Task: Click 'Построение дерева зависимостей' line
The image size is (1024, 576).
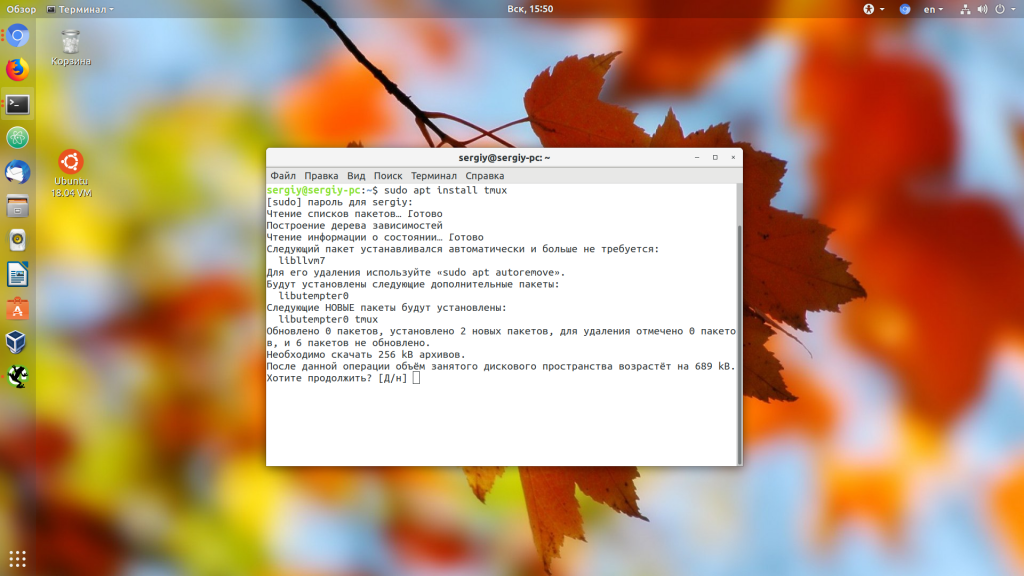Action: tap(355, 225)
